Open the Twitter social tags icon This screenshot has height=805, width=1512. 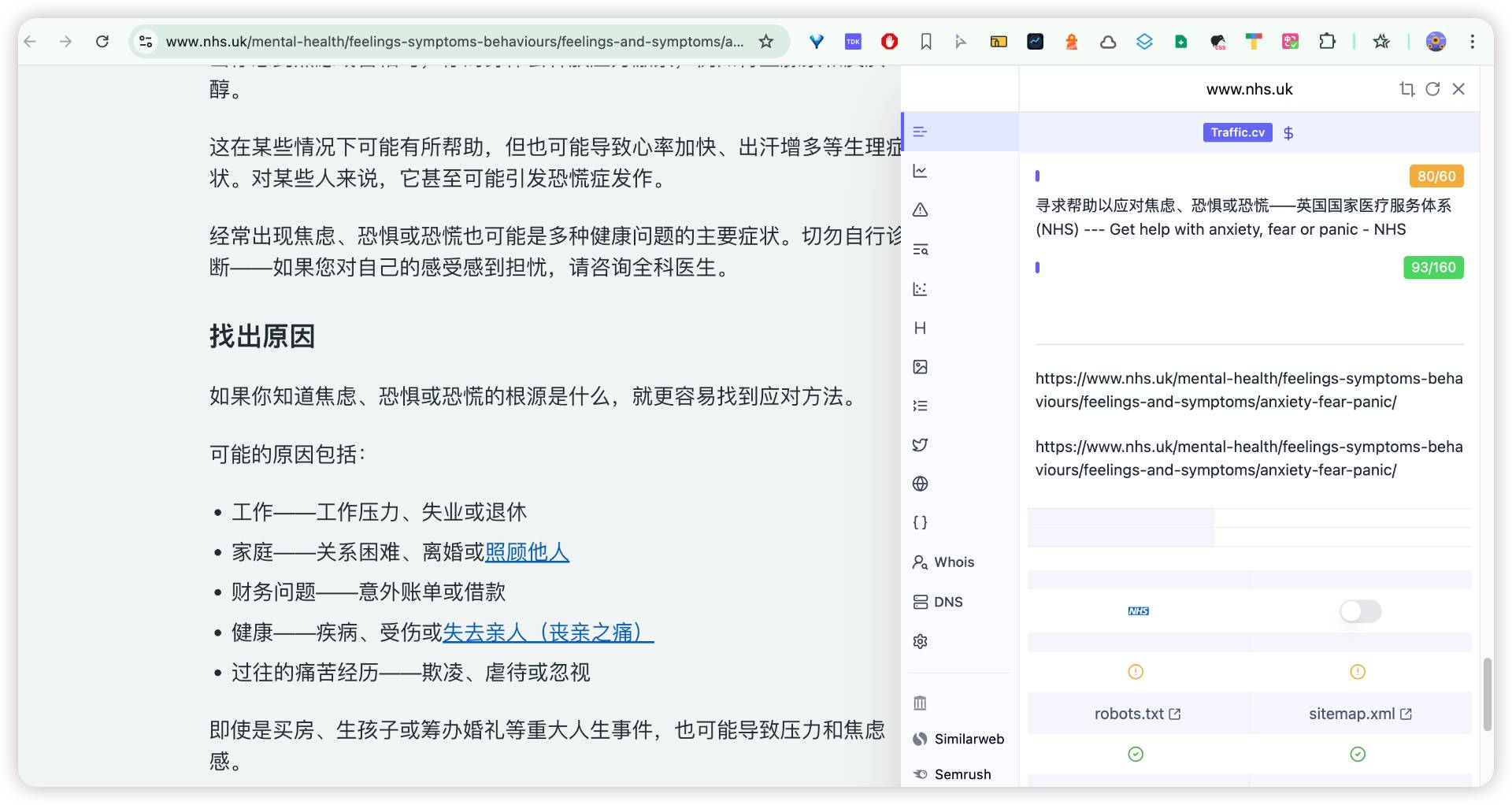pyautogui.click(x=920, y=445)
